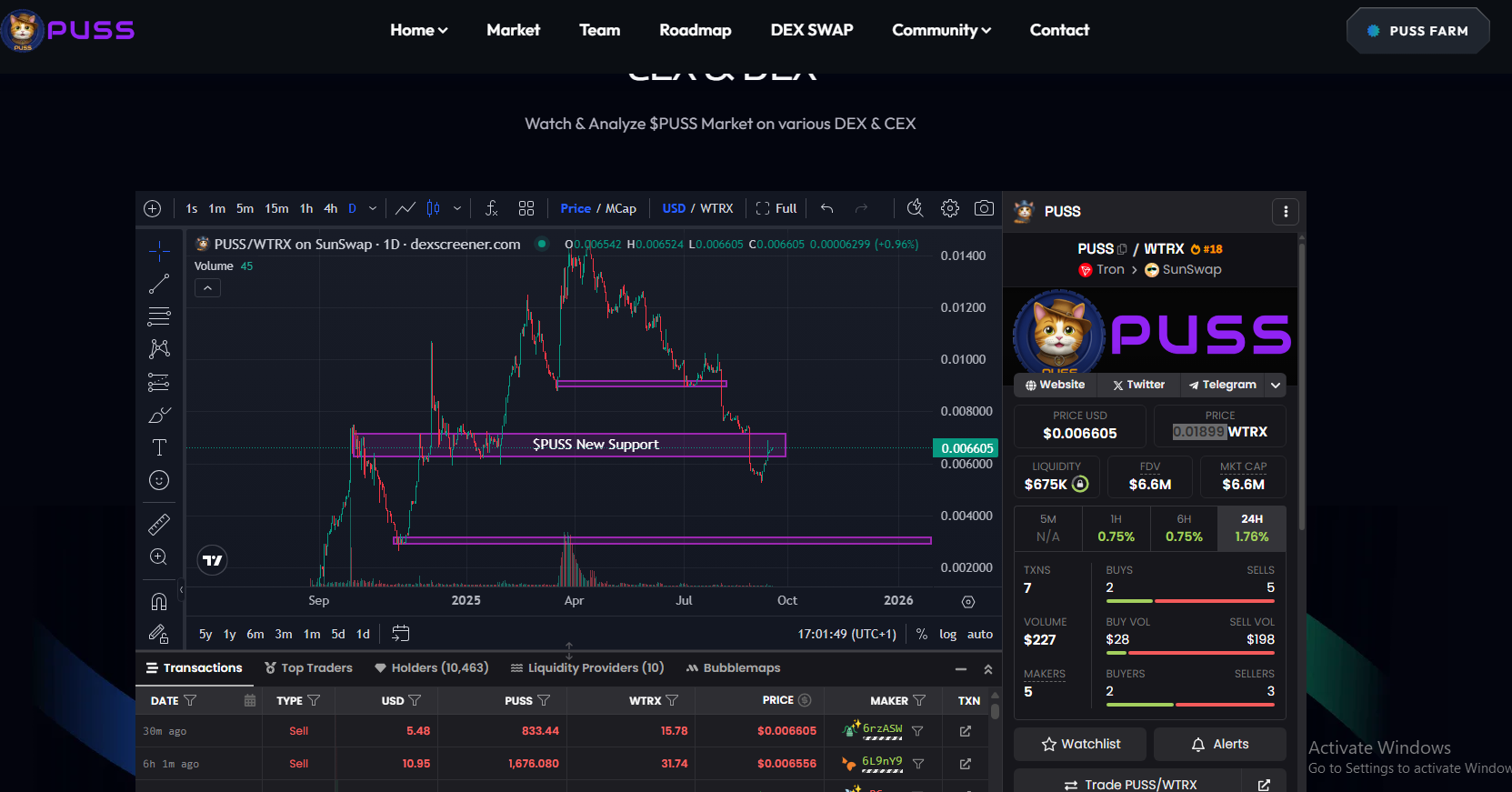Open the PUSS Telegram link
Screen dimensions: 1512x792
point(1223,386)
